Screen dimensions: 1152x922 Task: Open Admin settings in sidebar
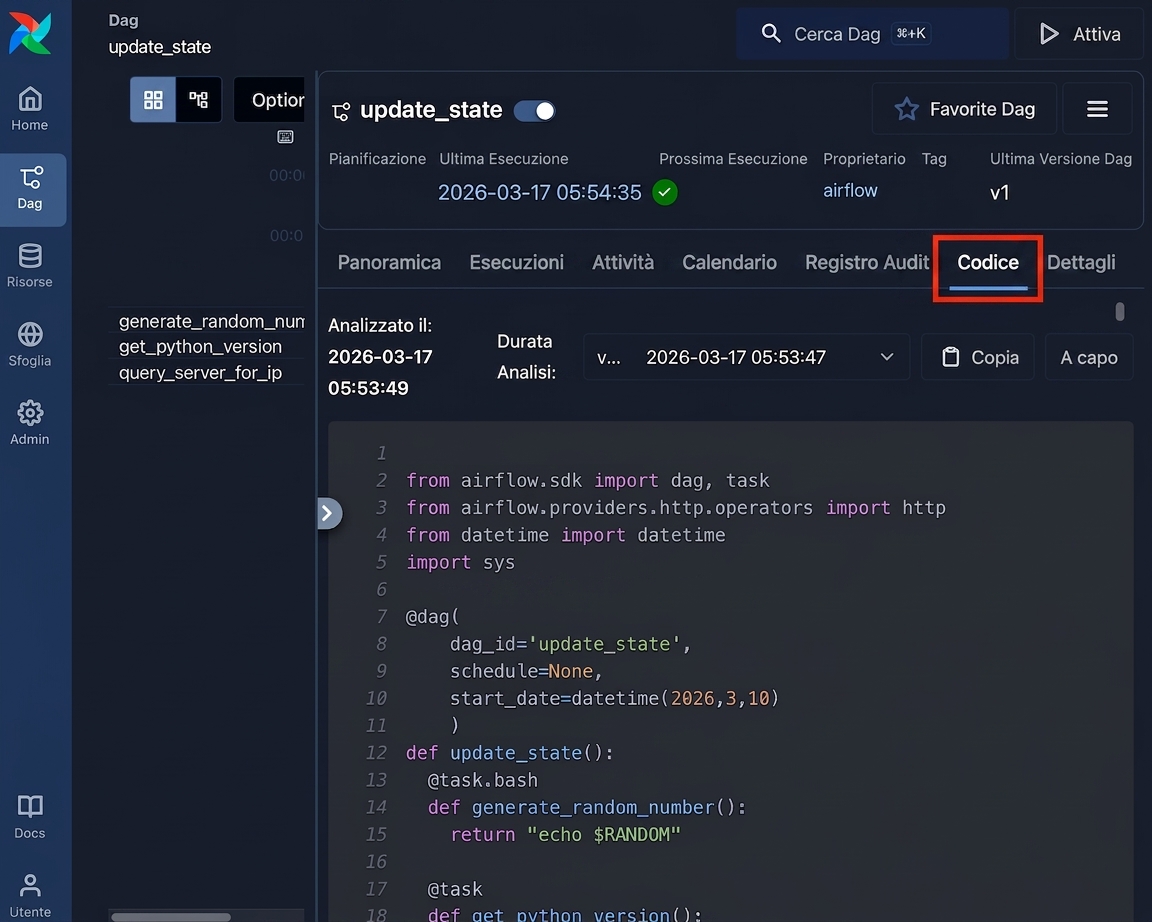30,423
